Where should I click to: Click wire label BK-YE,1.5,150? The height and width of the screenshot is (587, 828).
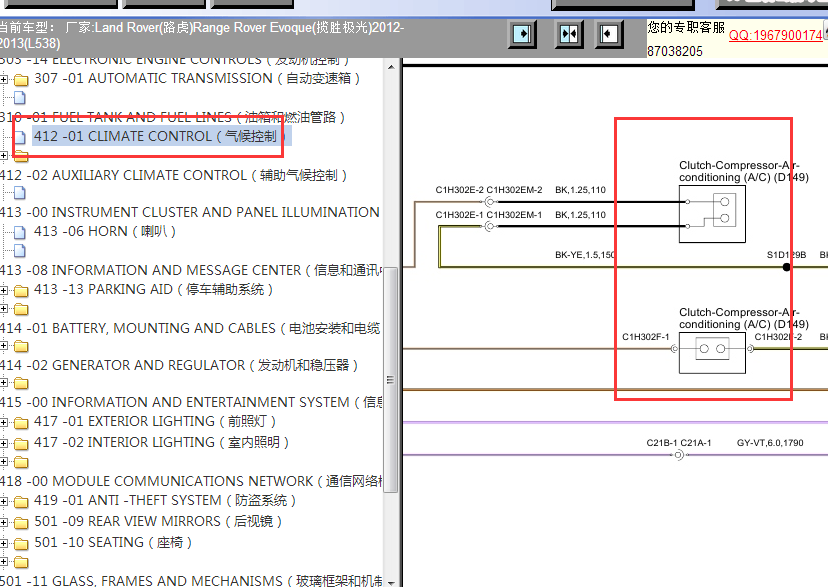(585, 255)
